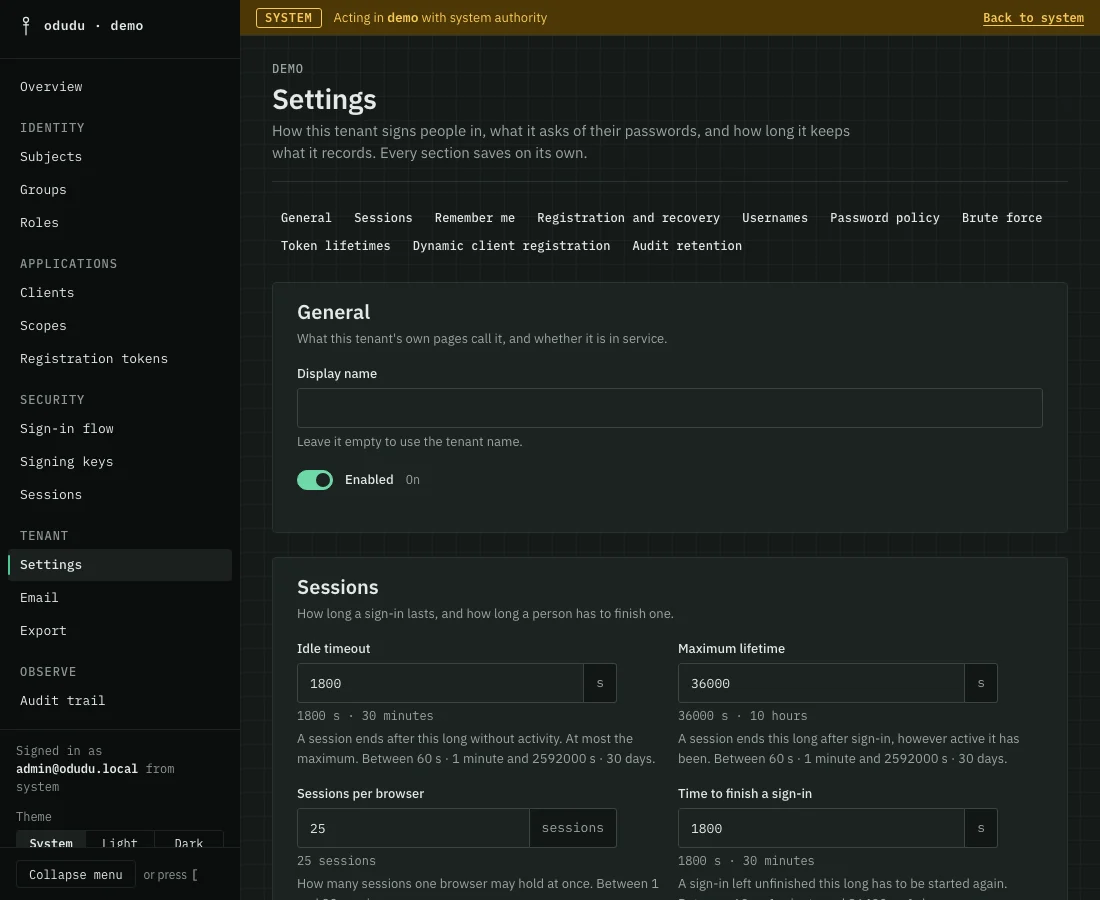This screenshot has width=1100, height=900.
Task: Jump to the Sessions section tab
Action: click(x=383, y=217)
